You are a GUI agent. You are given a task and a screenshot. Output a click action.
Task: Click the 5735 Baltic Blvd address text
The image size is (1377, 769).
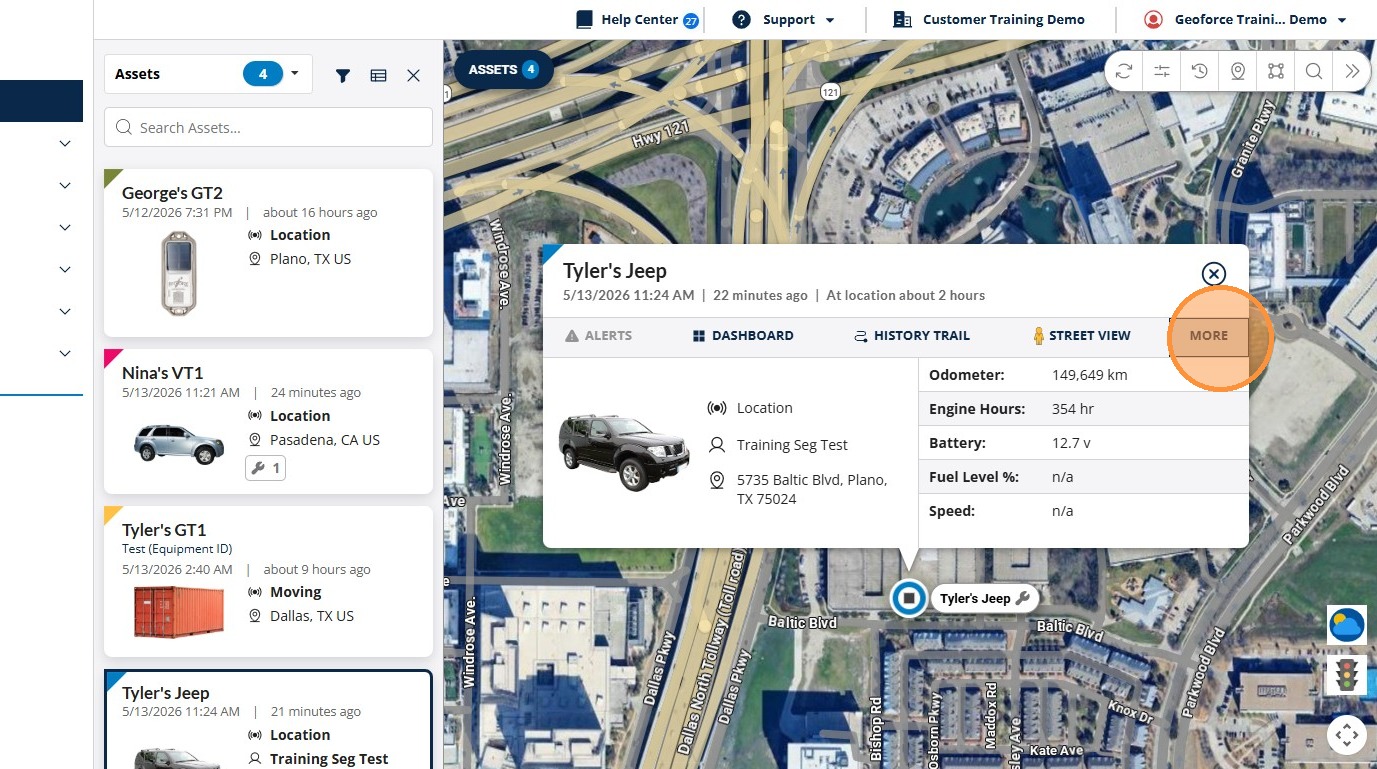point(812,489)
